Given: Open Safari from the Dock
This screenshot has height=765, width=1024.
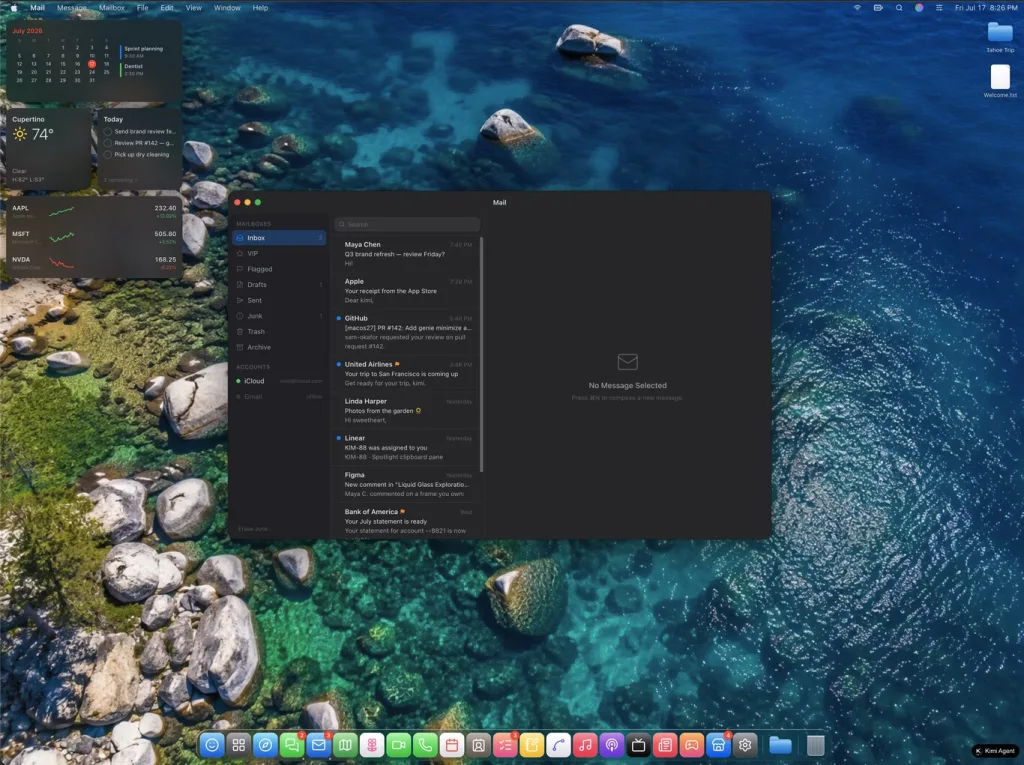Looking at the screenshot, I should pos(266,745).
